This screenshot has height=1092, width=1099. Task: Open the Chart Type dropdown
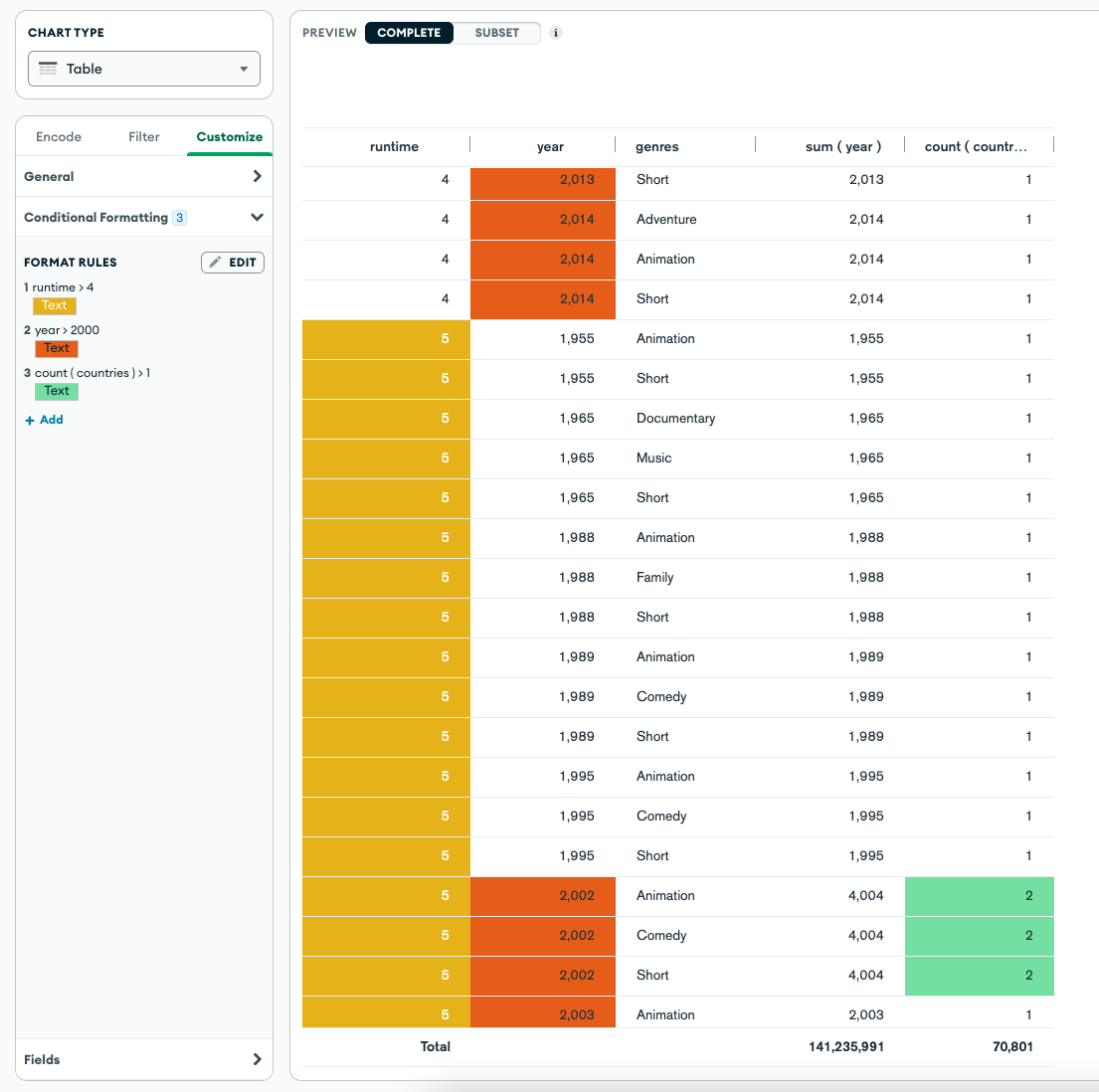(x=144, y=69)
